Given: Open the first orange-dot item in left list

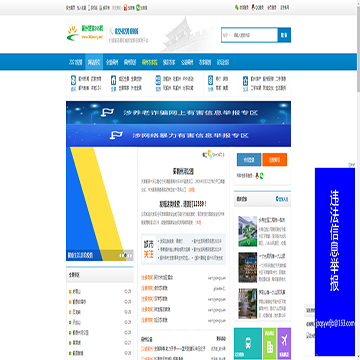Looking at the screenshot, I should point(77,292).
